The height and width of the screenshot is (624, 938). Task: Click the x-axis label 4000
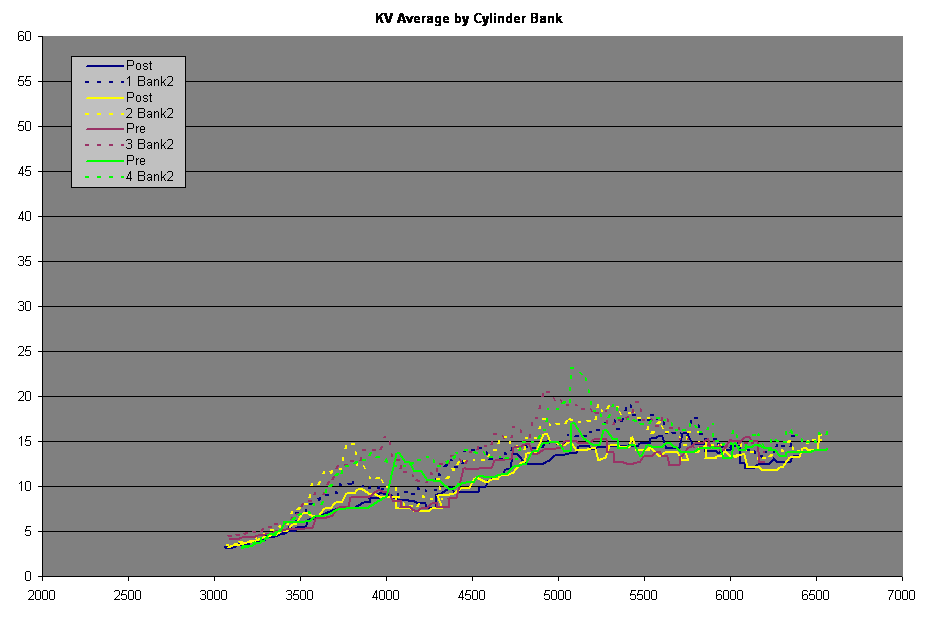(386, 595)
